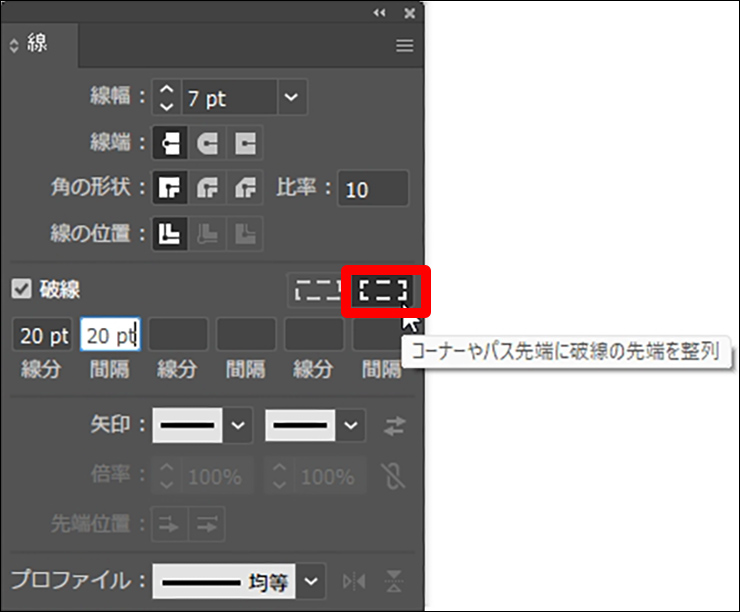
Task: Open the 線 panel options menu
Action: 404,46
